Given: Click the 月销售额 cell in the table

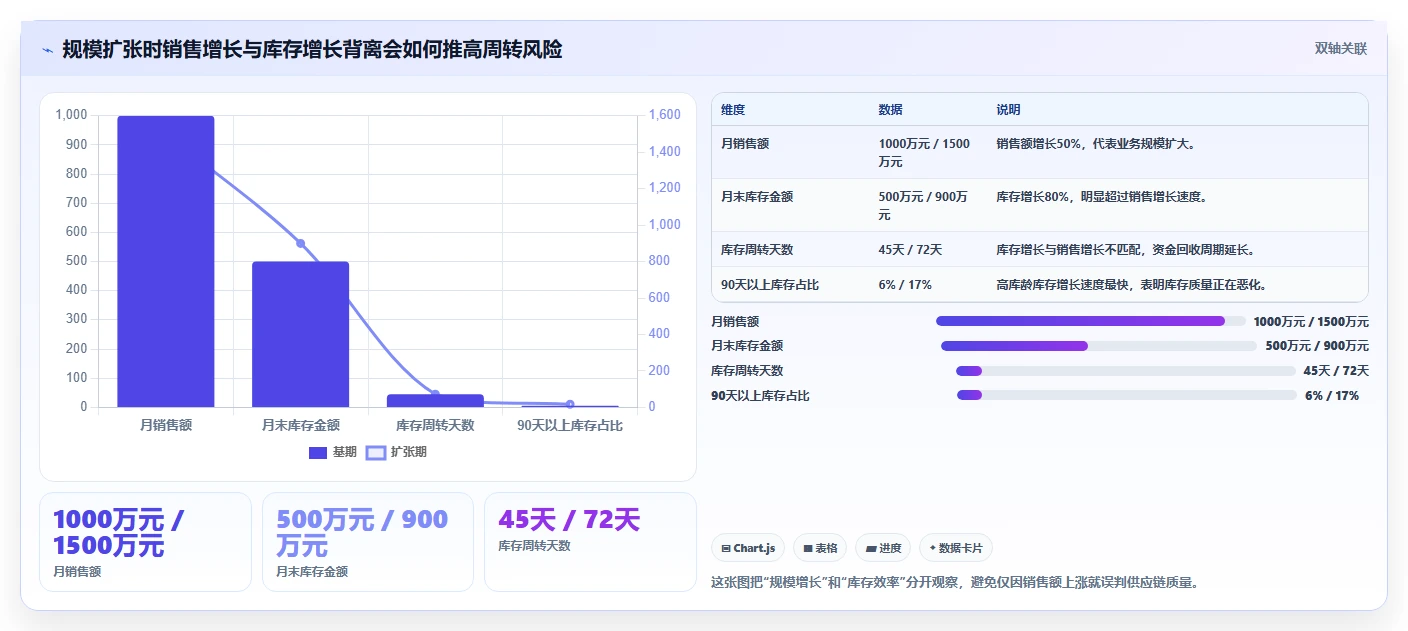Looking at the screenshot, I should [745, 144].
